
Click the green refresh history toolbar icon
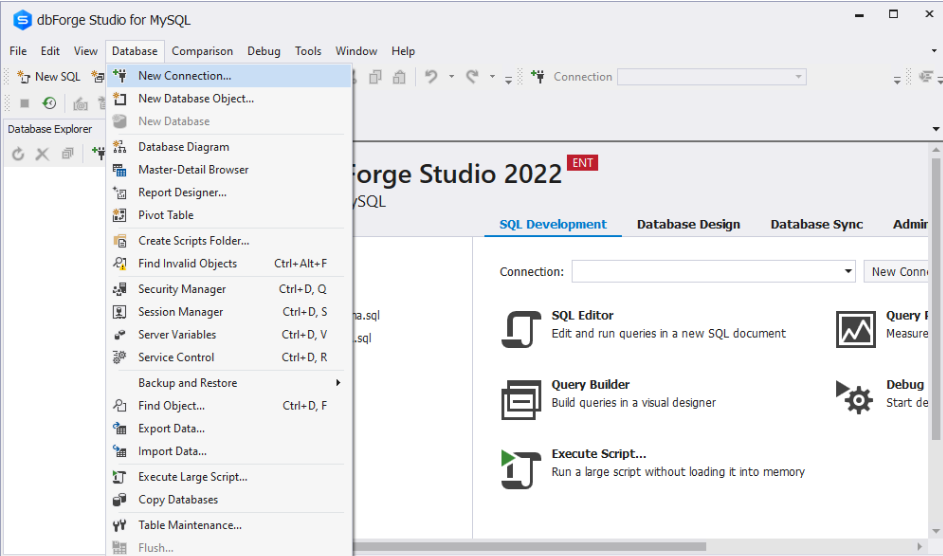[x=49, y=103]
